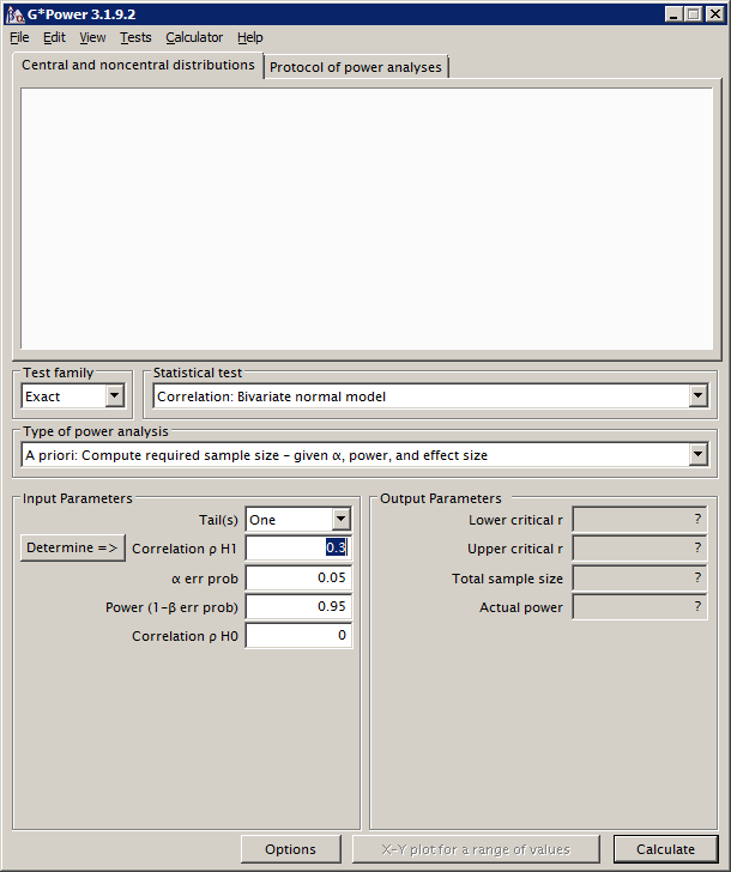Select Central and noncentral distributions tab
Screen dimensions: 731x872
coord(138,65)
